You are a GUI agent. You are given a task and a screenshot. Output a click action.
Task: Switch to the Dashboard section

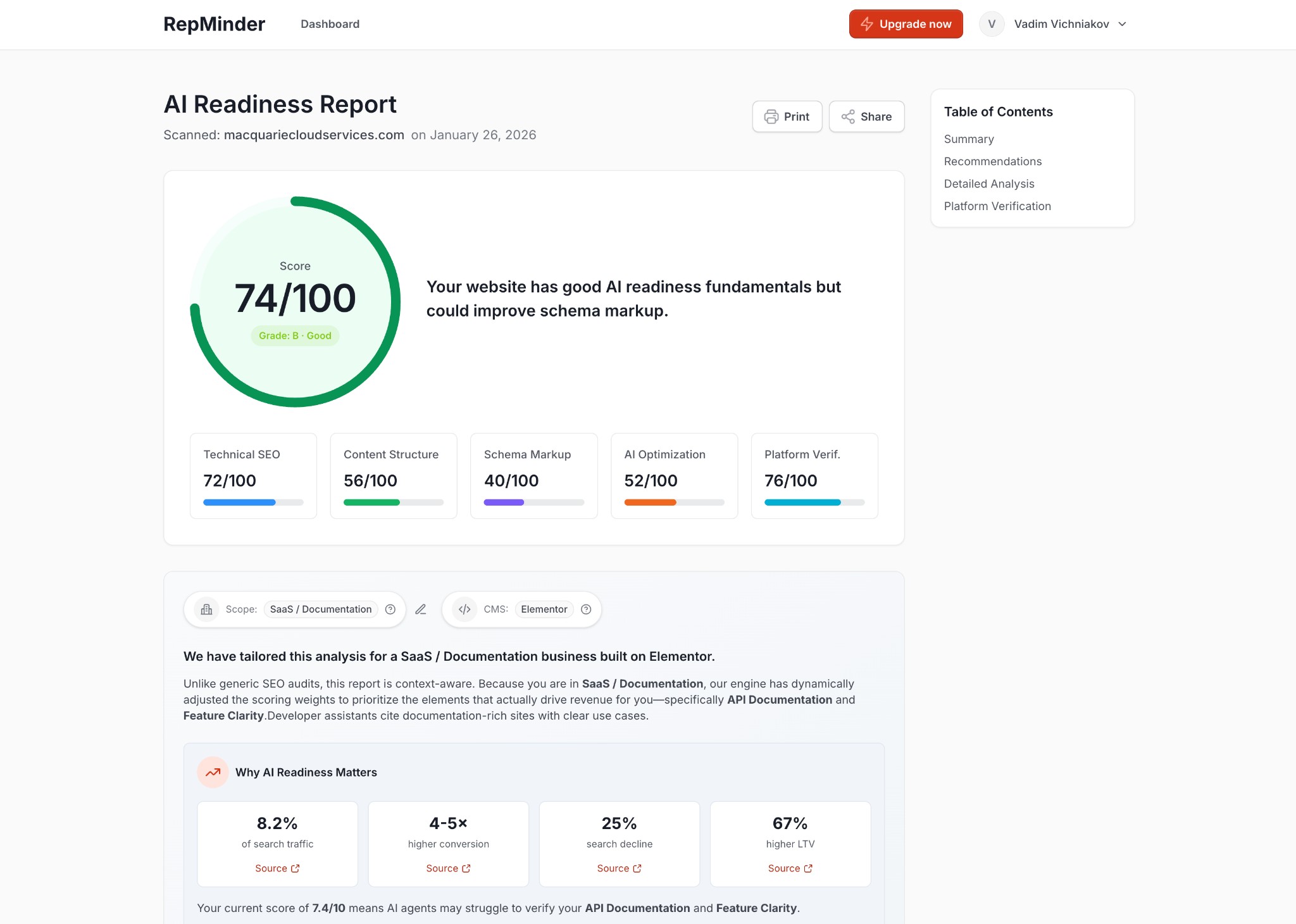[x=330, y=24]
